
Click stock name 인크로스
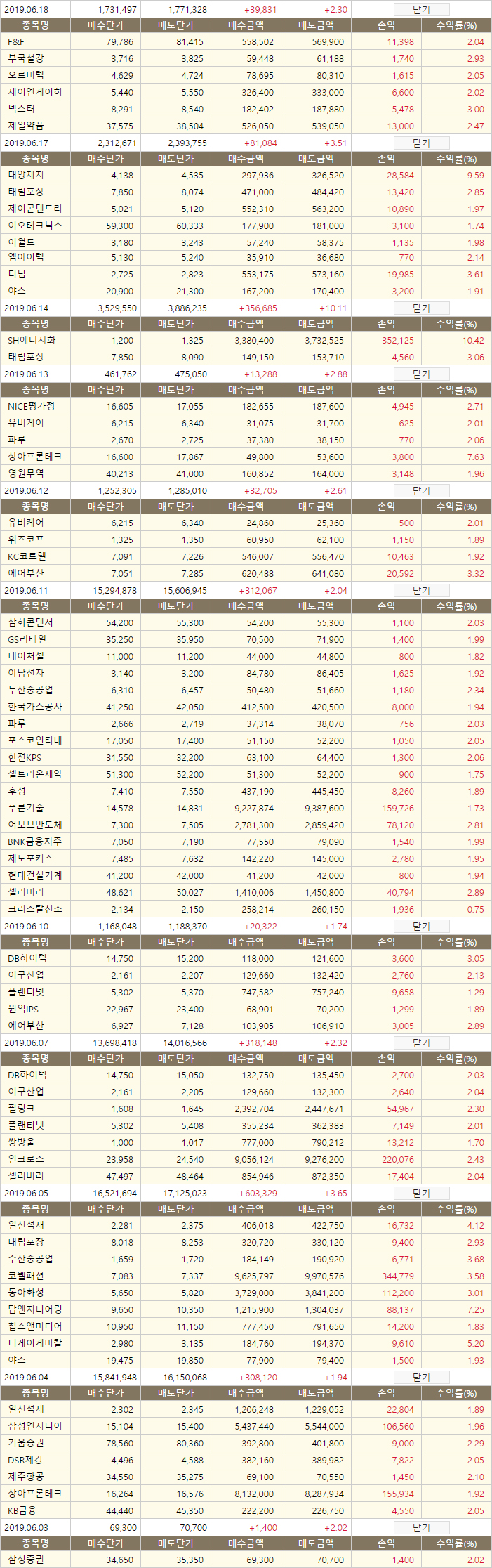point(26,1160)
